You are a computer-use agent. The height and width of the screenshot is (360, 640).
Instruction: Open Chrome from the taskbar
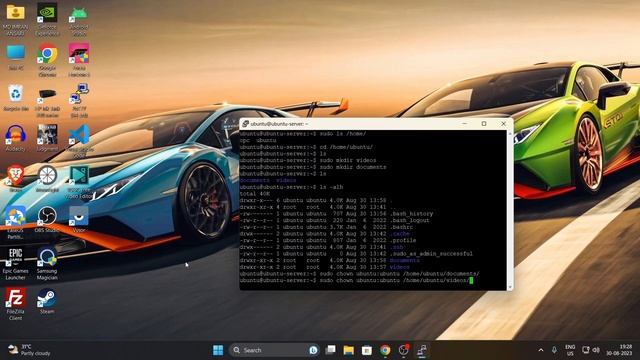(x=385, y=350)
